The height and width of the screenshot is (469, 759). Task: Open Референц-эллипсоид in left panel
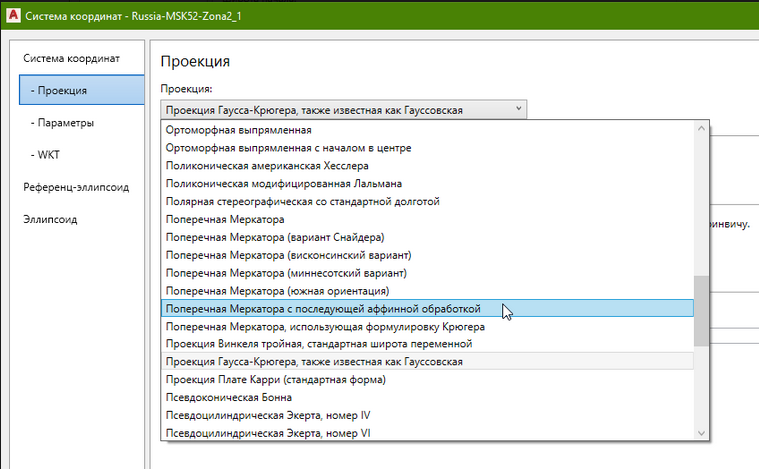76,187
